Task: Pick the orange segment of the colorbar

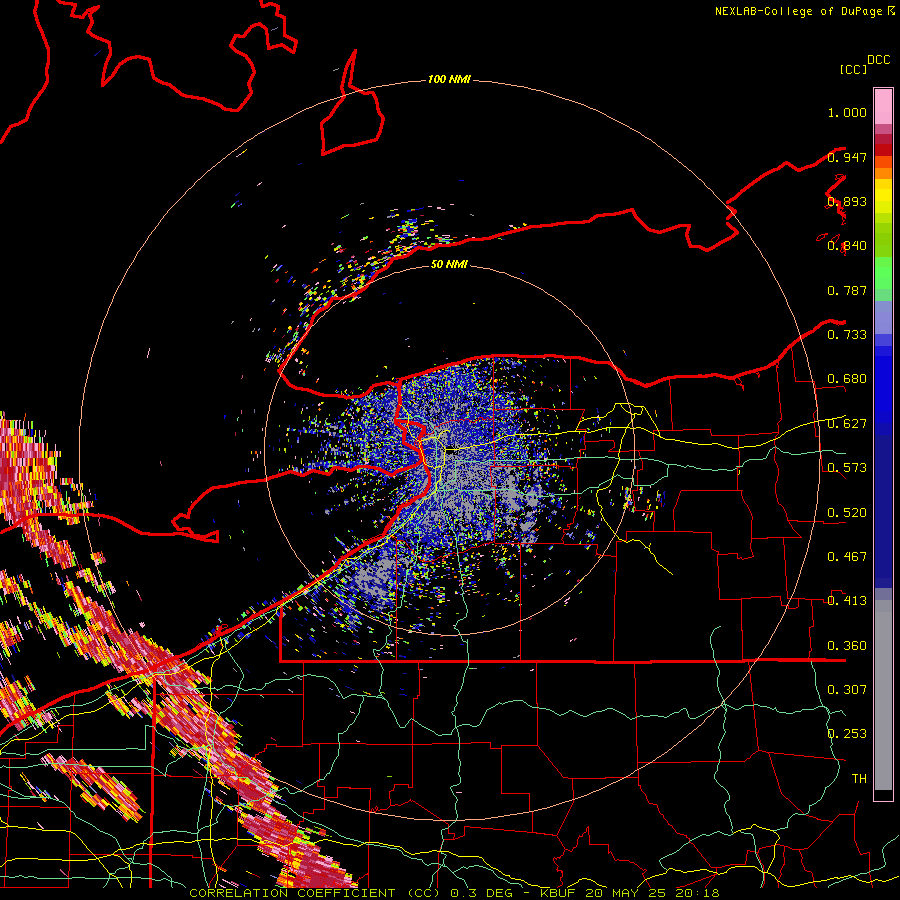Action: click(883, 173)
